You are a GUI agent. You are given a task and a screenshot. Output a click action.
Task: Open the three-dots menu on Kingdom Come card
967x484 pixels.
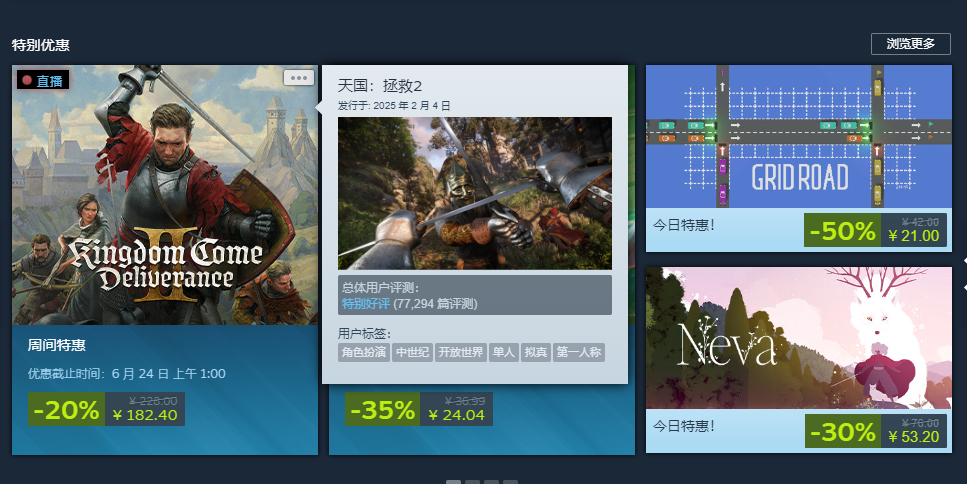coord(298,78)
